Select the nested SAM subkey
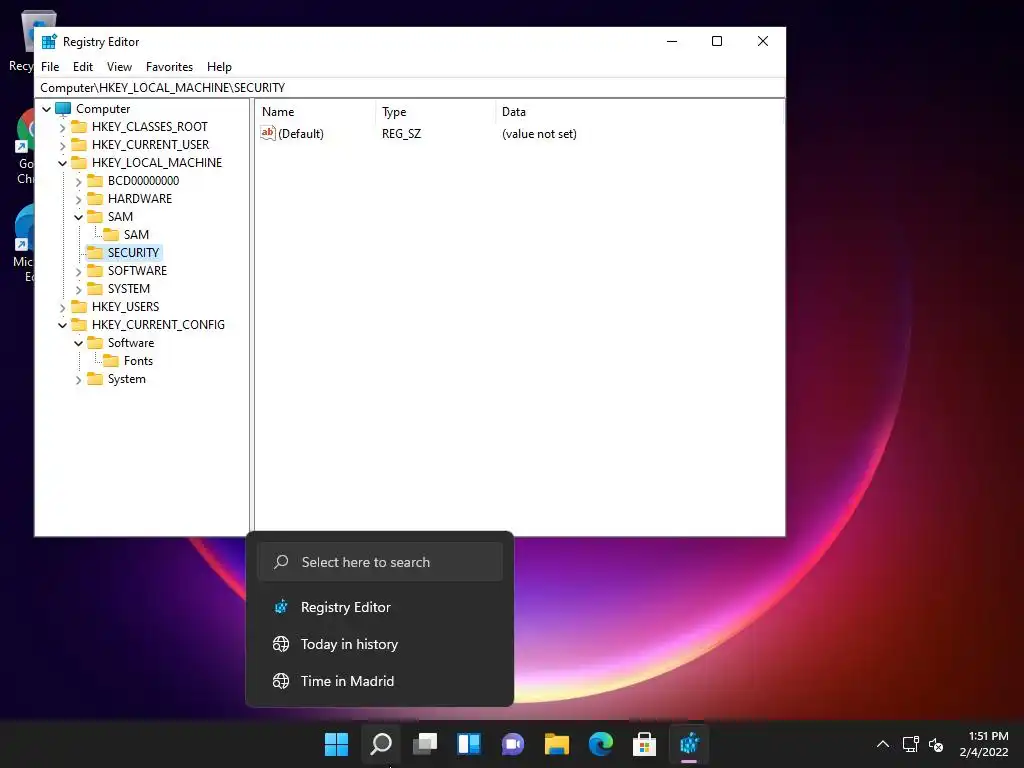1024x768 pixels. 136,234
